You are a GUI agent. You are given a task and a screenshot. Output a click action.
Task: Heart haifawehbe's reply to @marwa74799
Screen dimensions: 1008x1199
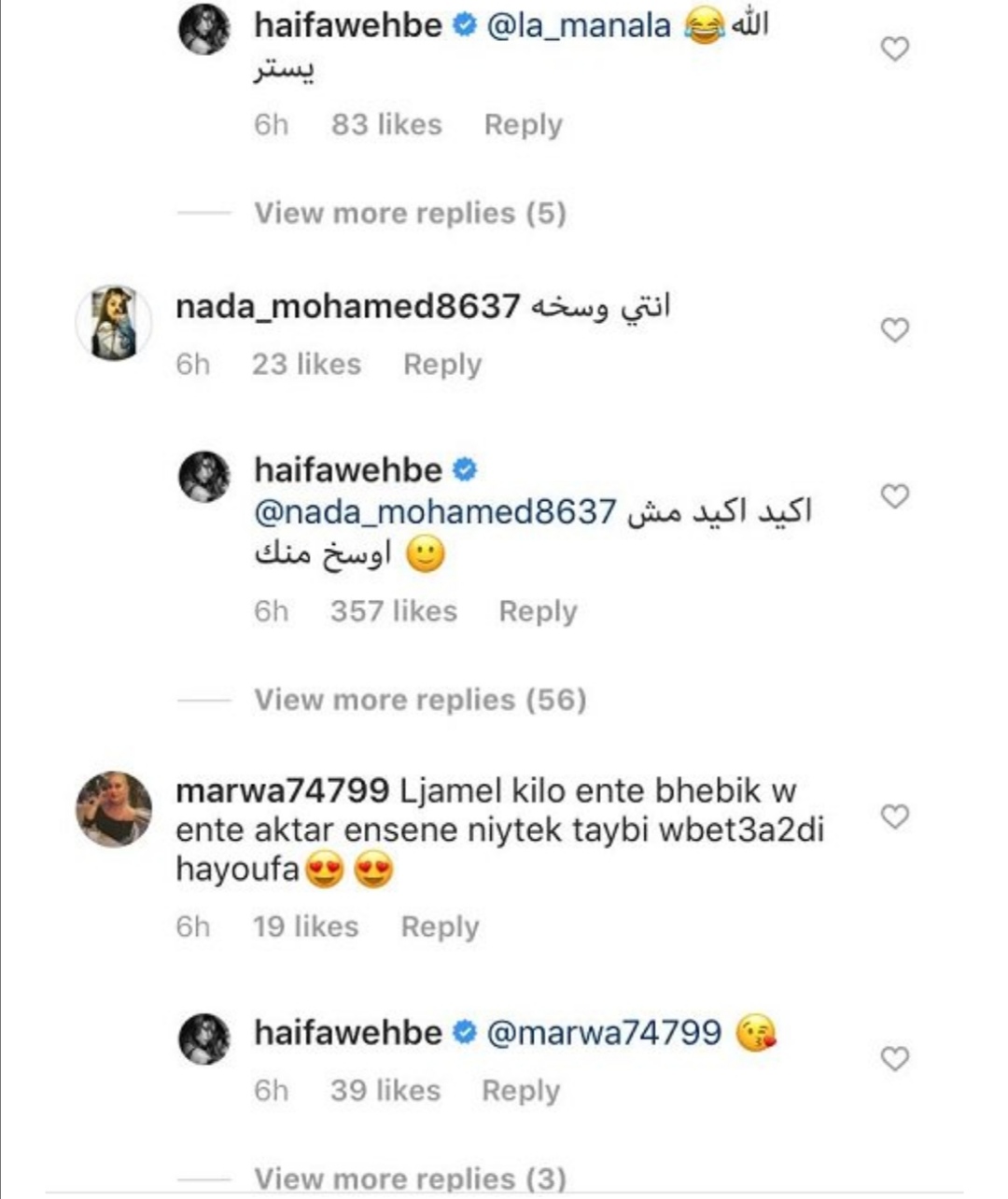tap(894, 1058)
